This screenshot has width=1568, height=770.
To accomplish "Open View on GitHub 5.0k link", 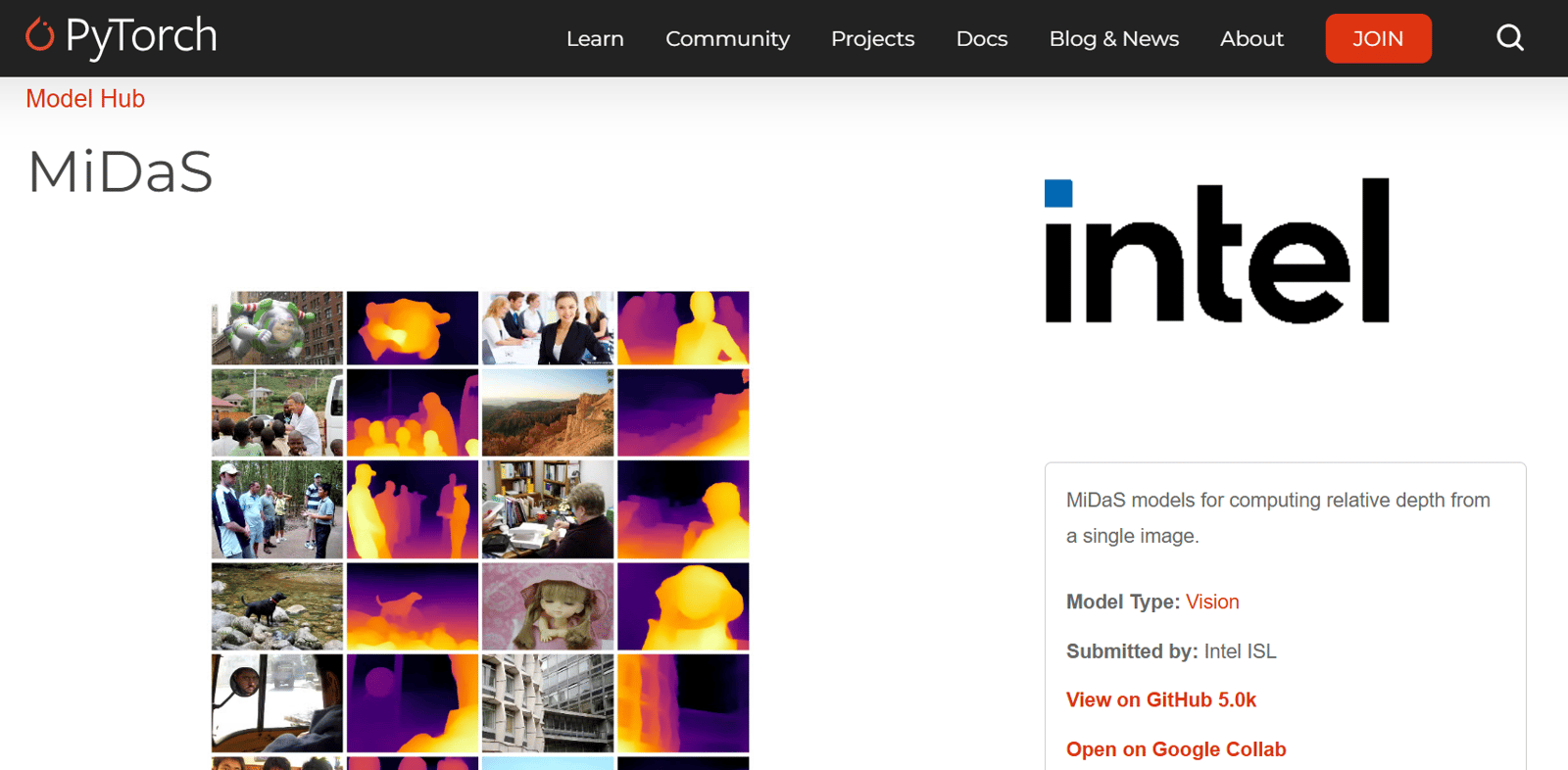I will coord(1161,699).
